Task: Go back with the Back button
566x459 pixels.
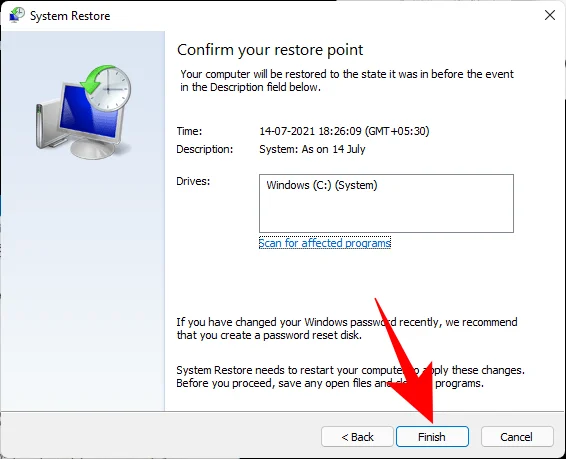Action: tap(357, 437)
